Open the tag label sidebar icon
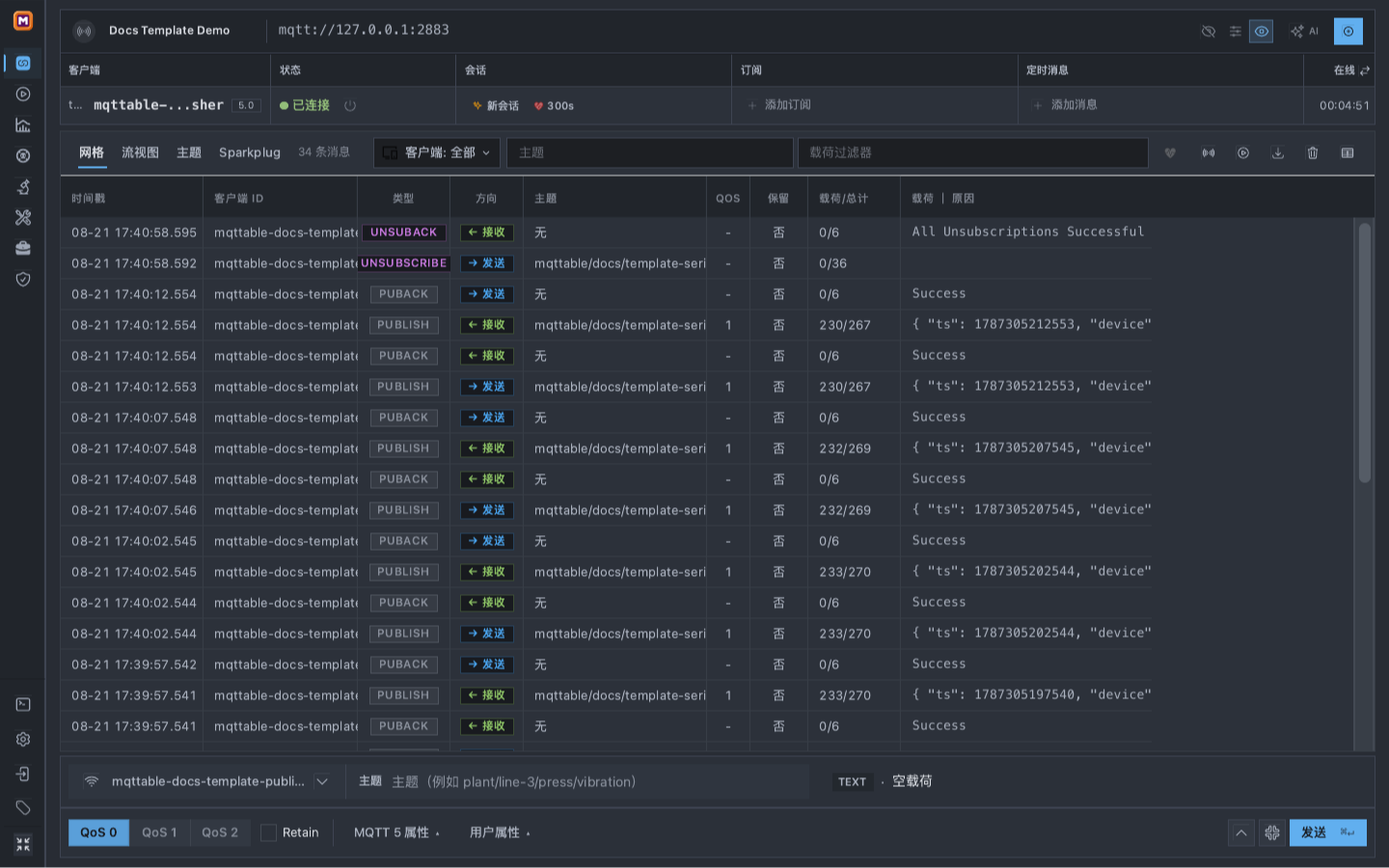Viewport: 1389px width, 868px height. (23, 808)
